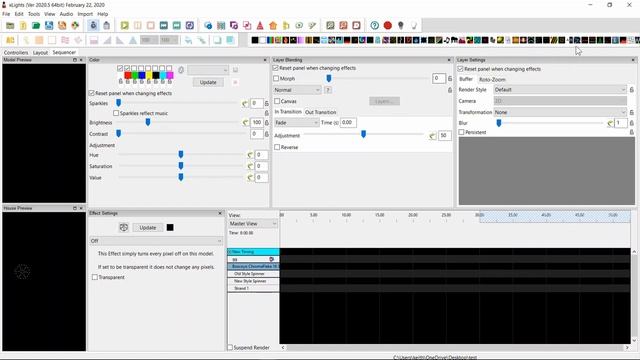The height and width of the screenshot is (360, 640).
Task: Toggle Layer Blending reset panel checkbox
Action: [x=276, y=68]
